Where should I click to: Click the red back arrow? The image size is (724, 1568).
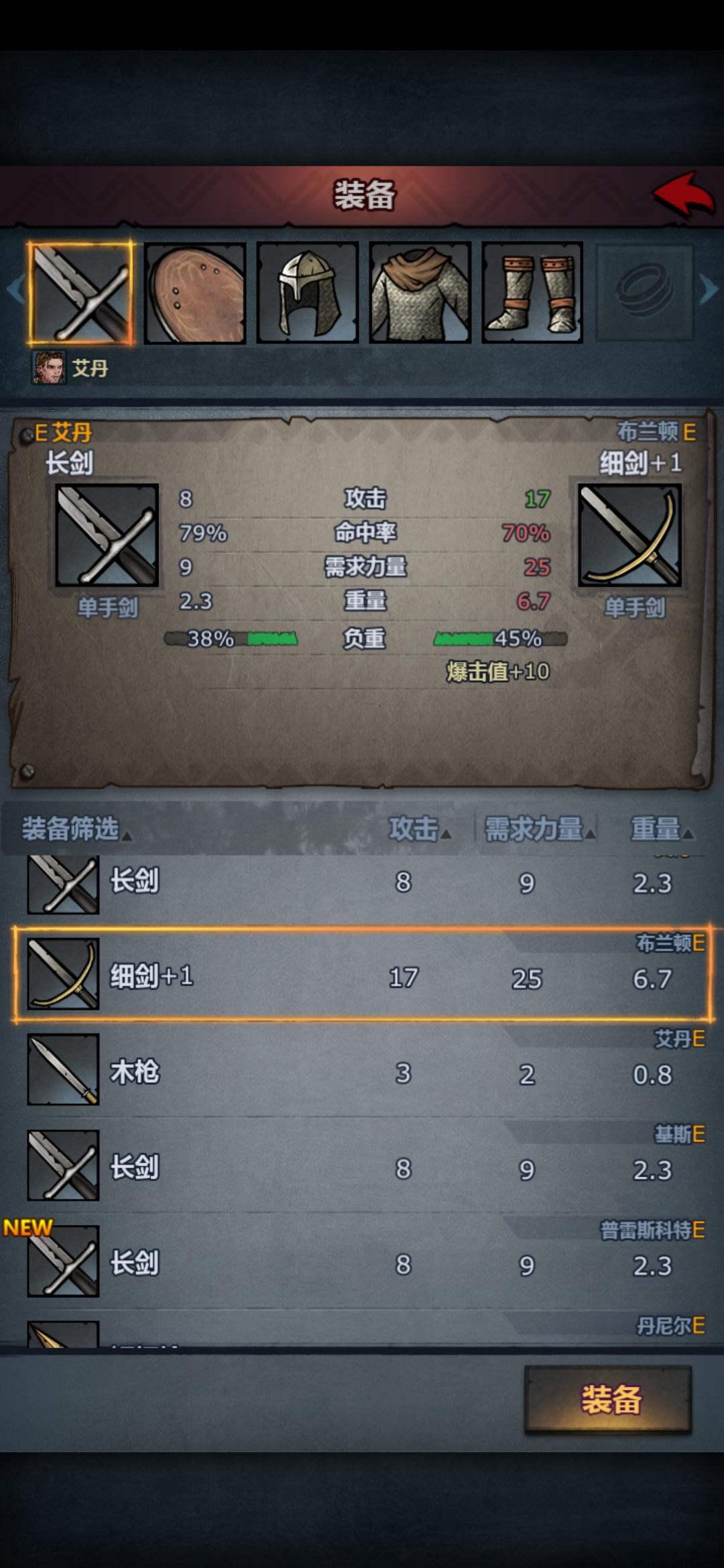click(684, 194)
